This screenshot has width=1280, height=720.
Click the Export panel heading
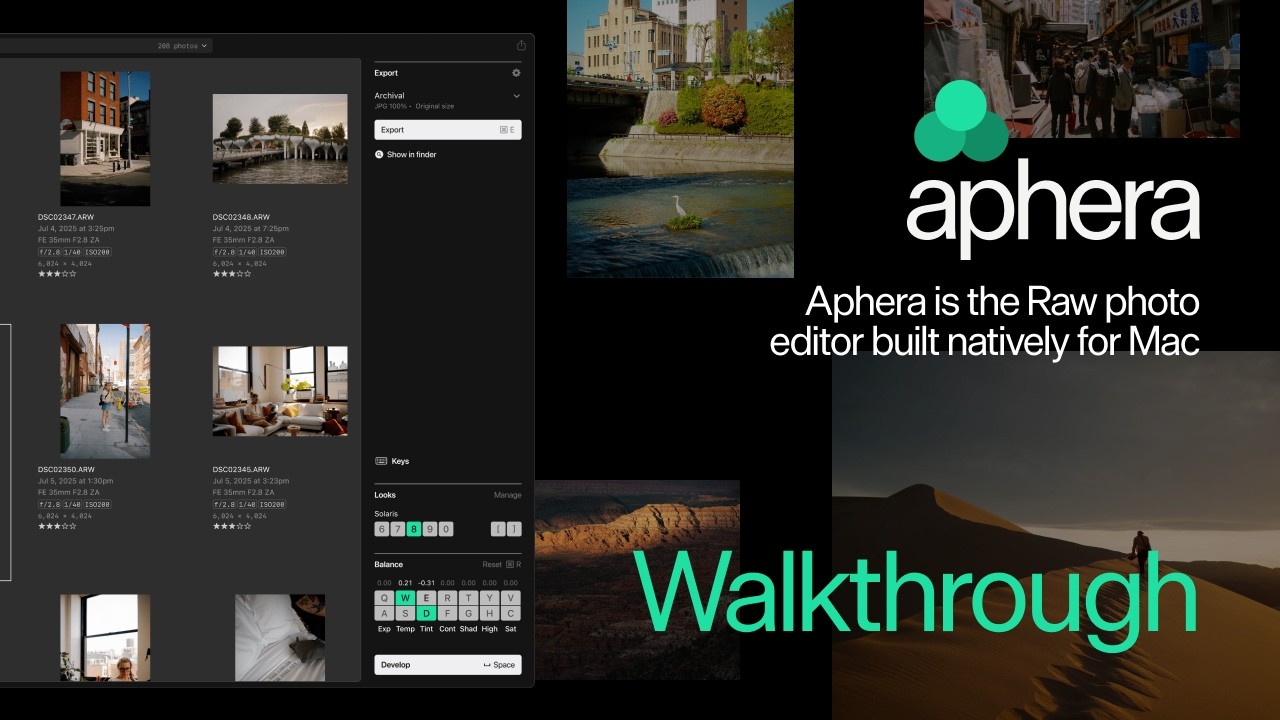tap(386, 73)
